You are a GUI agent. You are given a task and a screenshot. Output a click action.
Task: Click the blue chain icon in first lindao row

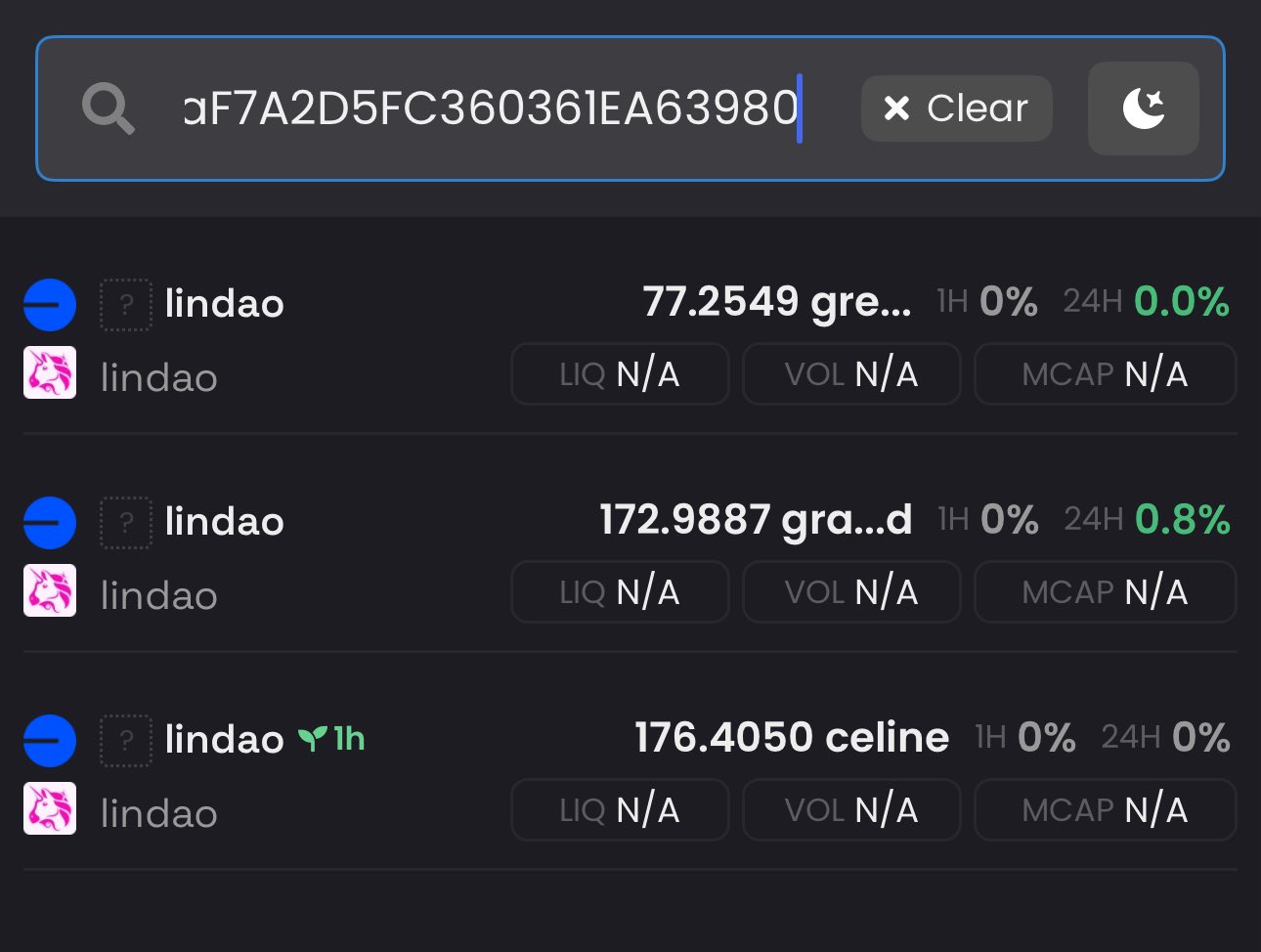tap(49, 304)
